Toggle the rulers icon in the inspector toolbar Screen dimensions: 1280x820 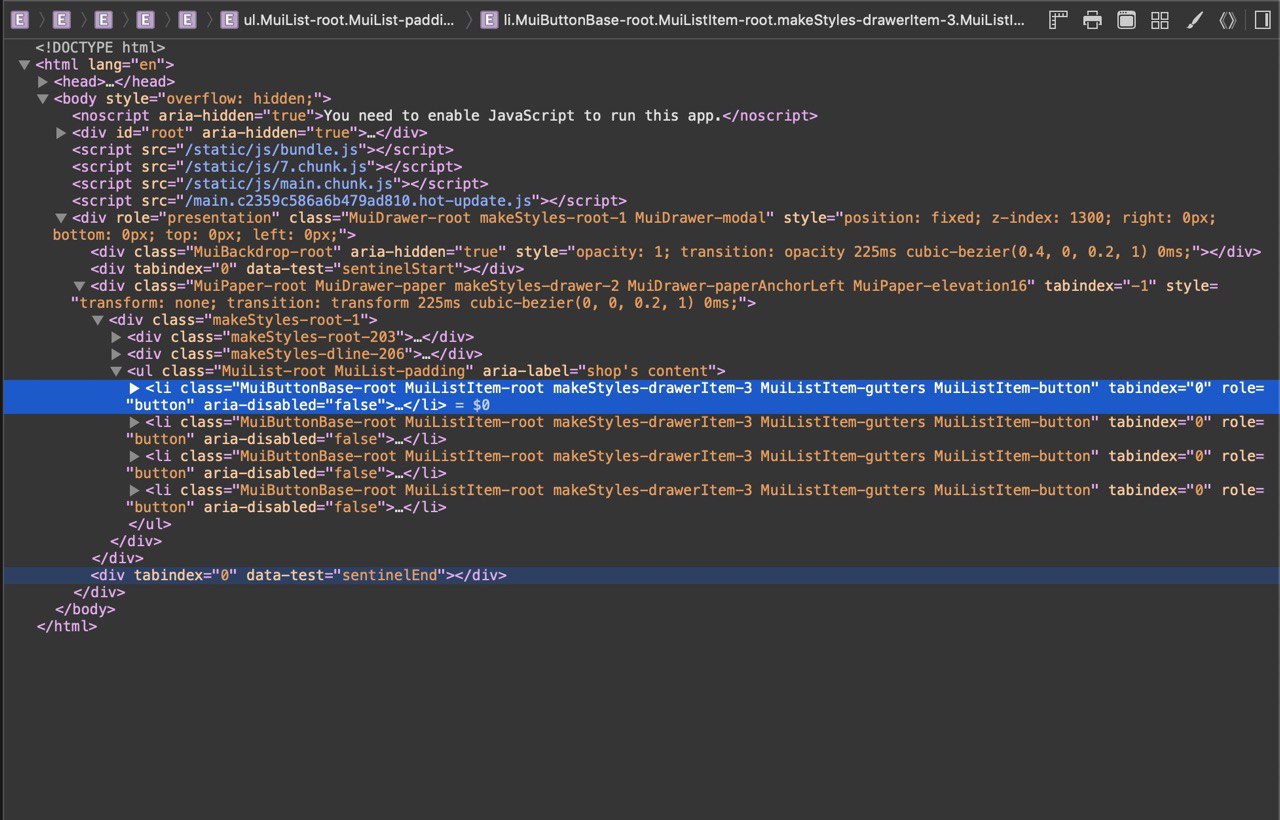tap(1059, 19)
